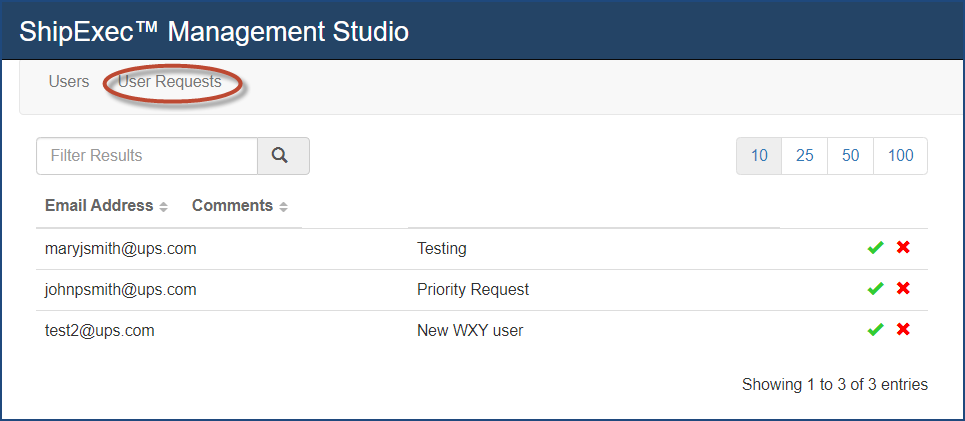
Task: Show 25 entries per page
Action: (x=805, y=156)
